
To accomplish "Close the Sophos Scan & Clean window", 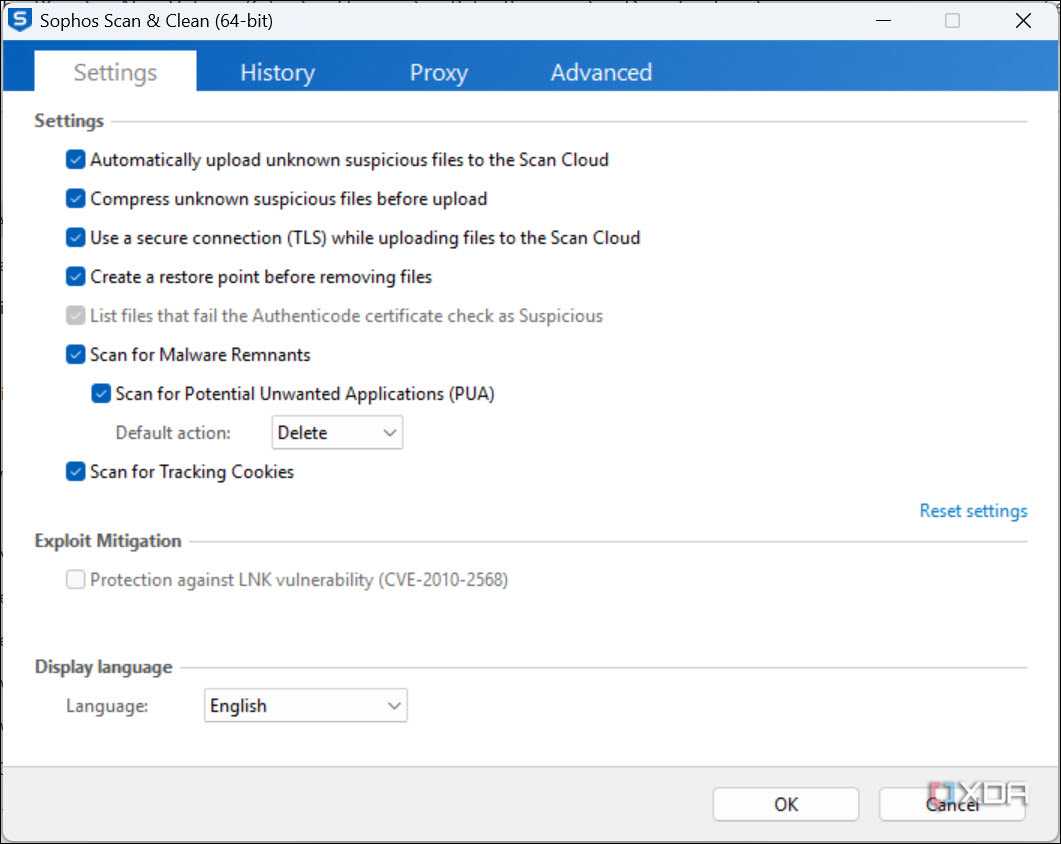I will pos(1023,21).
